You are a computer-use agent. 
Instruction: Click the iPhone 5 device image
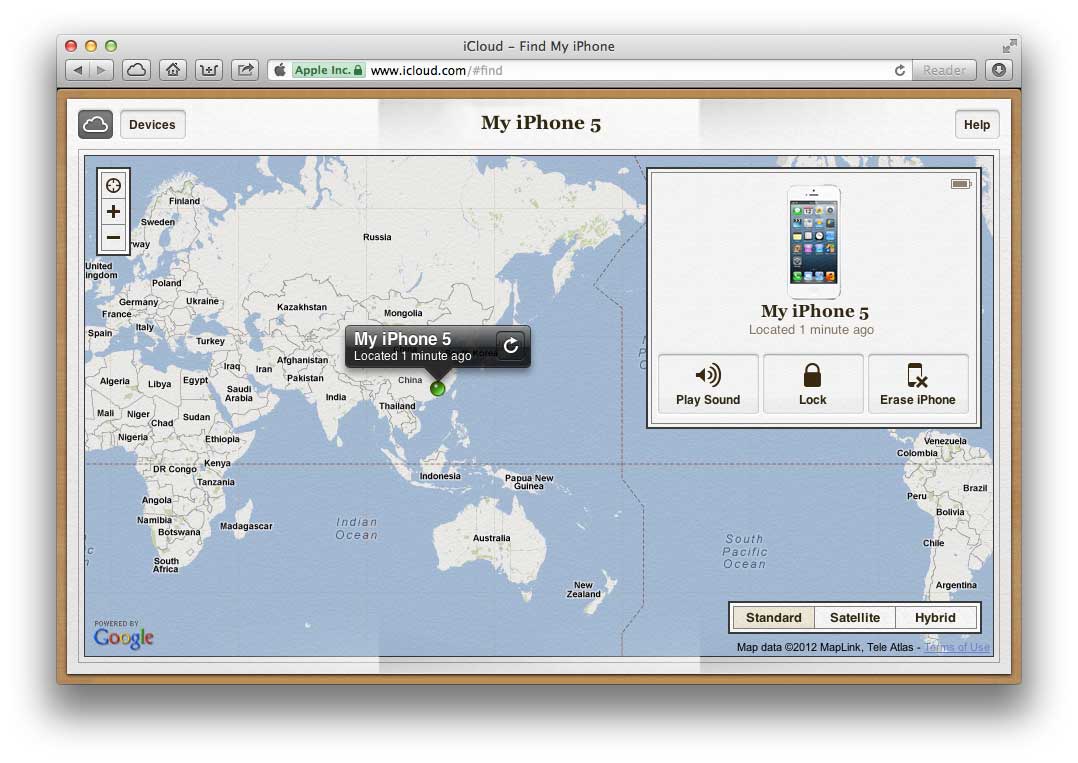(x=813, y=242)
